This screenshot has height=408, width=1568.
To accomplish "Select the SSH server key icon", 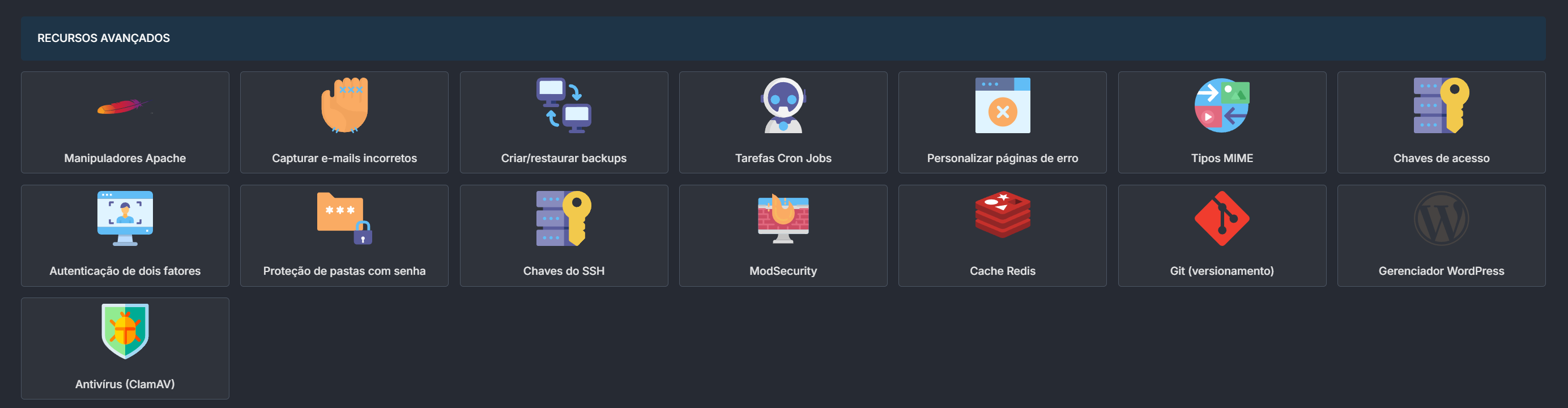I will point(564,218).
